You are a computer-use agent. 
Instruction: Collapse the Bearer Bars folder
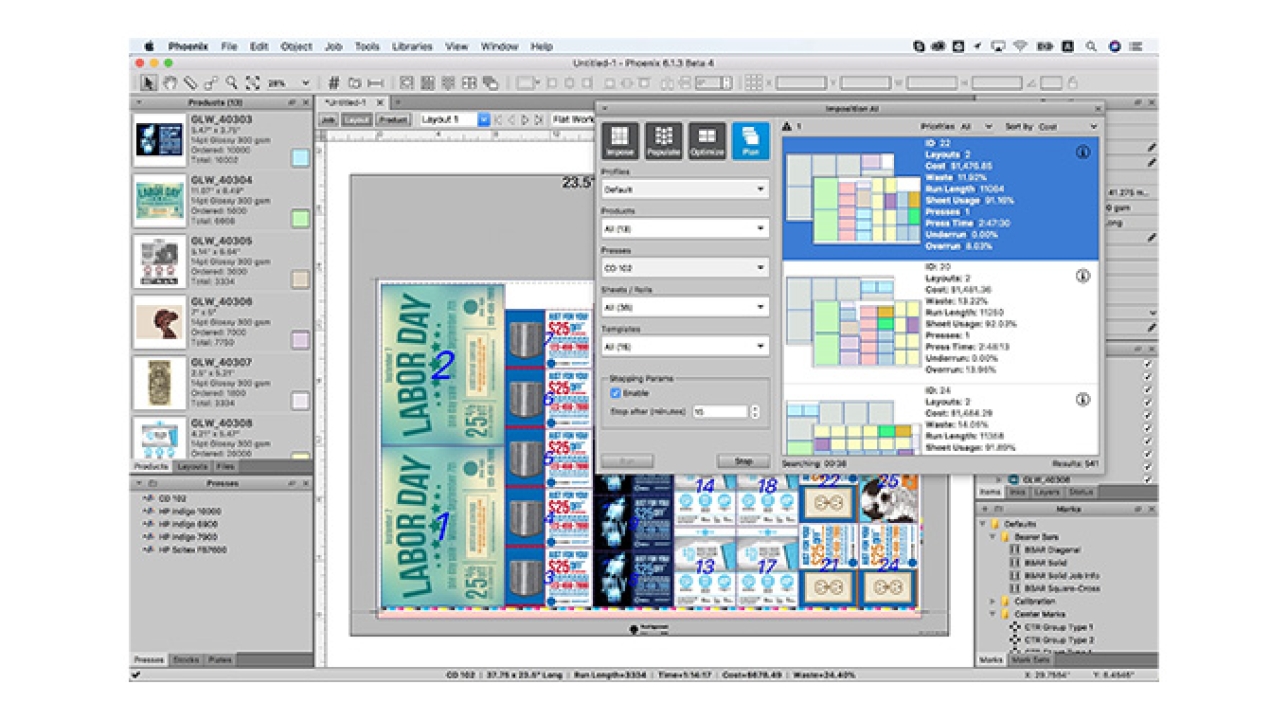point(994,537)
